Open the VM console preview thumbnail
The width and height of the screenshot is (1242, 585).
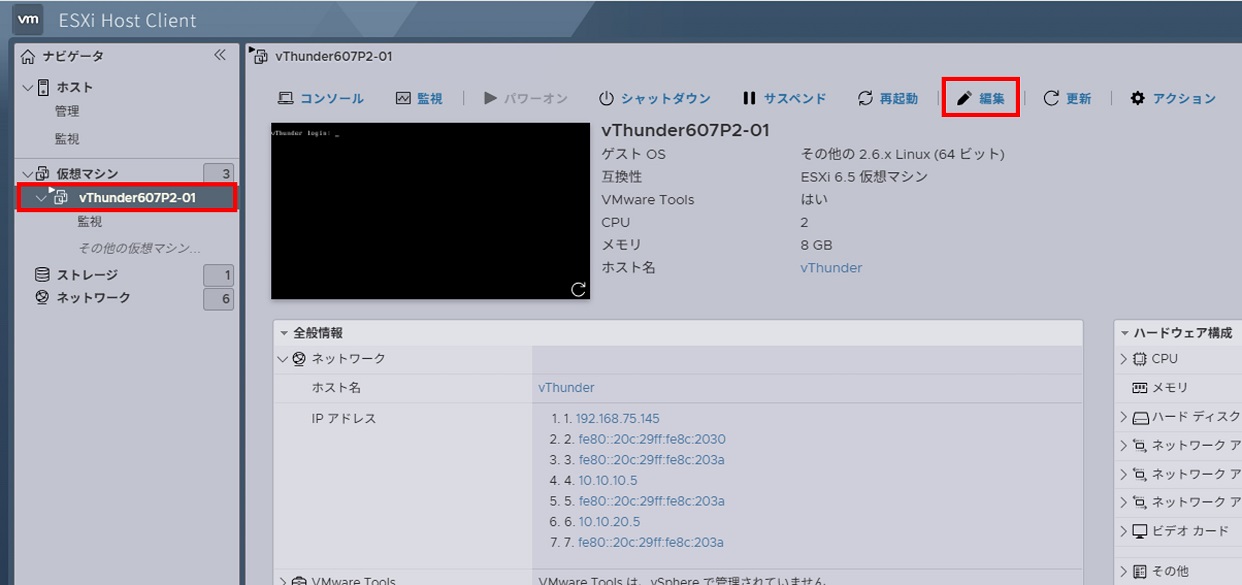click(x=430, y=210)
